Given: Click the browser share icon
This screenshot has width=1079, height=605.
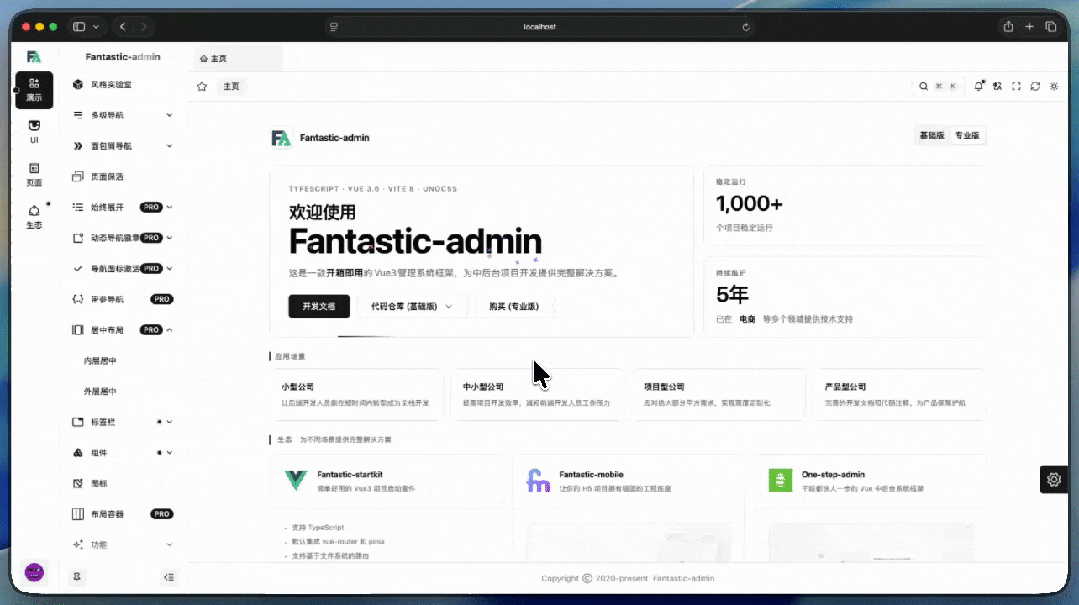Looking at the screenshot, I should (x=1008, y=26).
